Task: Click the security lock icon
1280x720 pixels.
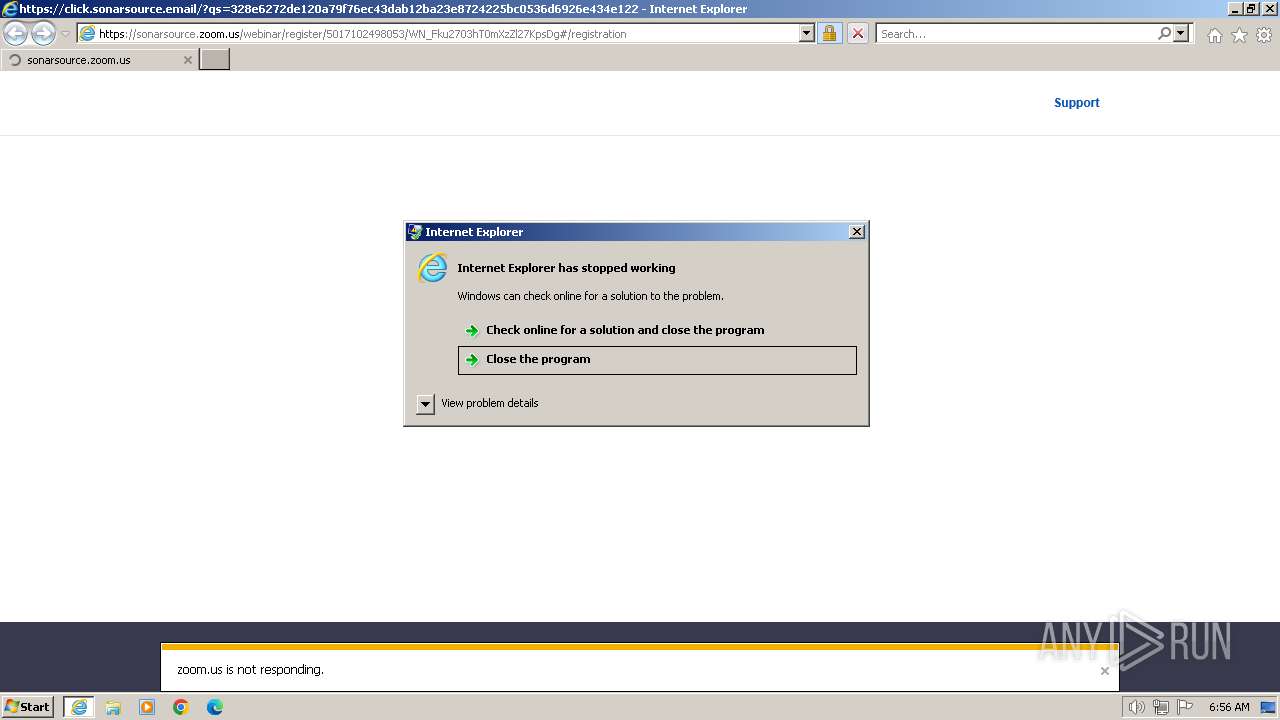Action: pos(829,33)
